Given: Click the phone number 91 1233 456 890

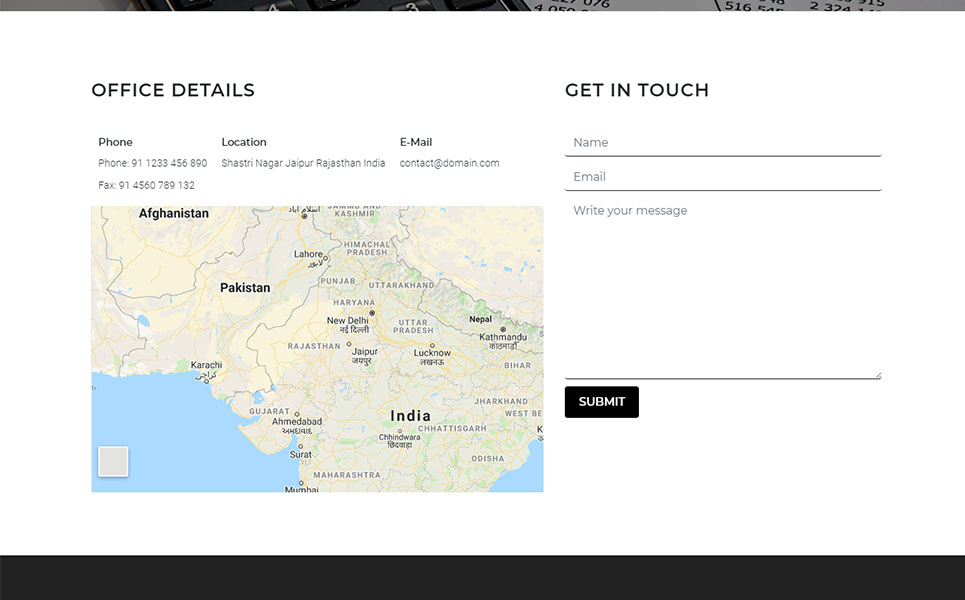Looking at the screenshot, I should 168,163.
